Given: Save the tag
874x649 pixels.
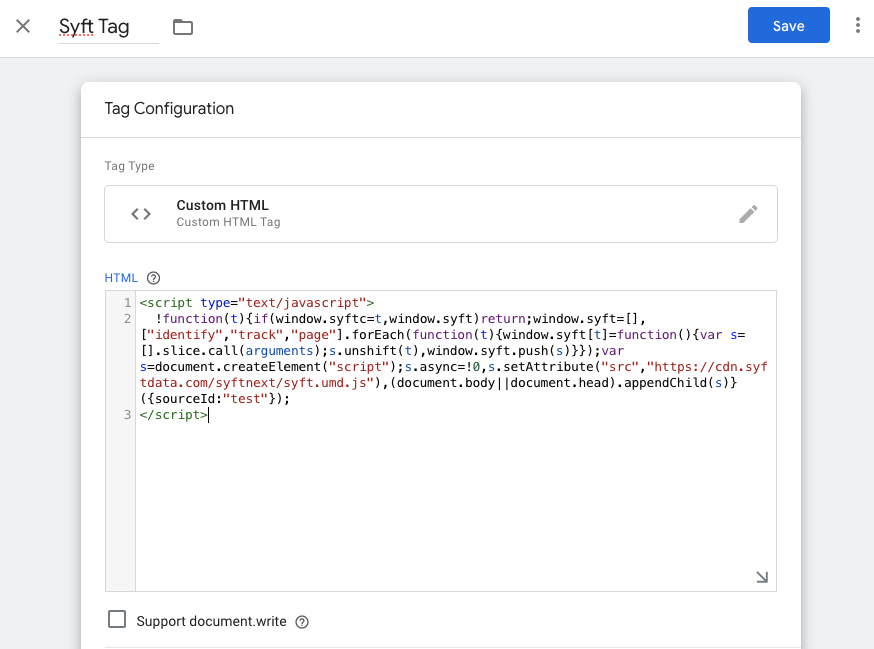Looking at the screenshot, I should pyautogui.click(x=788, y=26).
